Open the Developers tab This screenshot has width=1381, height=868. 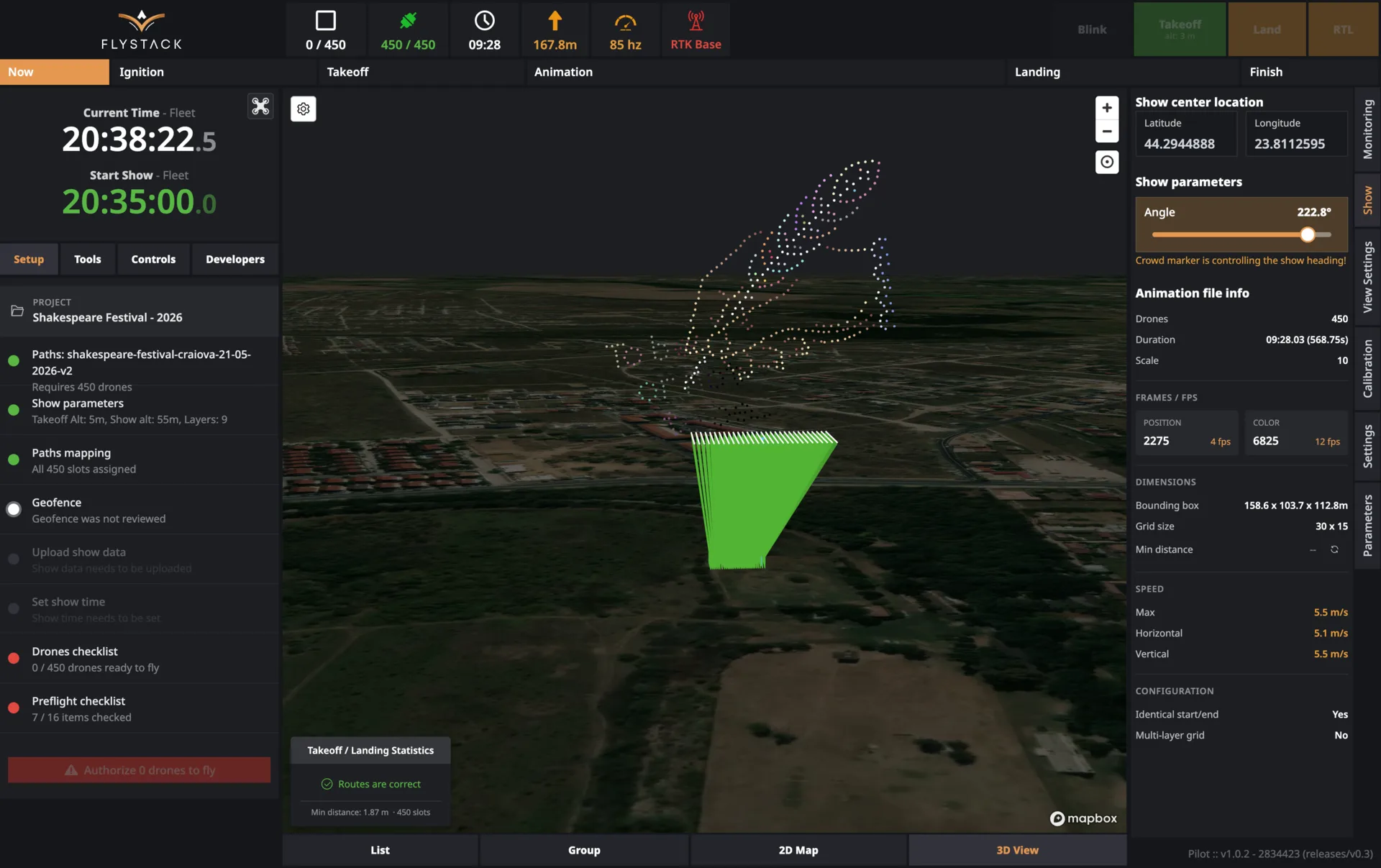[235, 259]
